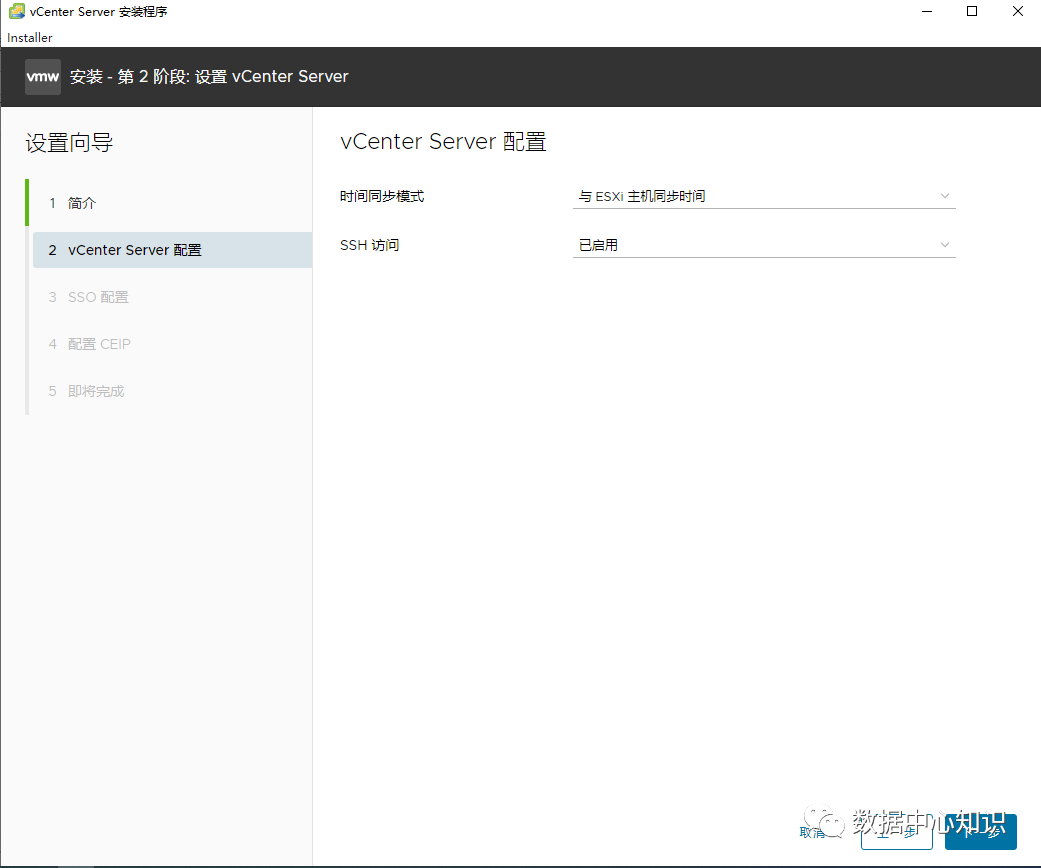The width and height of the screenshot is (1041, 868).
Task: Close the vCenter Server installer window
Action: [x=1017, y=11]
